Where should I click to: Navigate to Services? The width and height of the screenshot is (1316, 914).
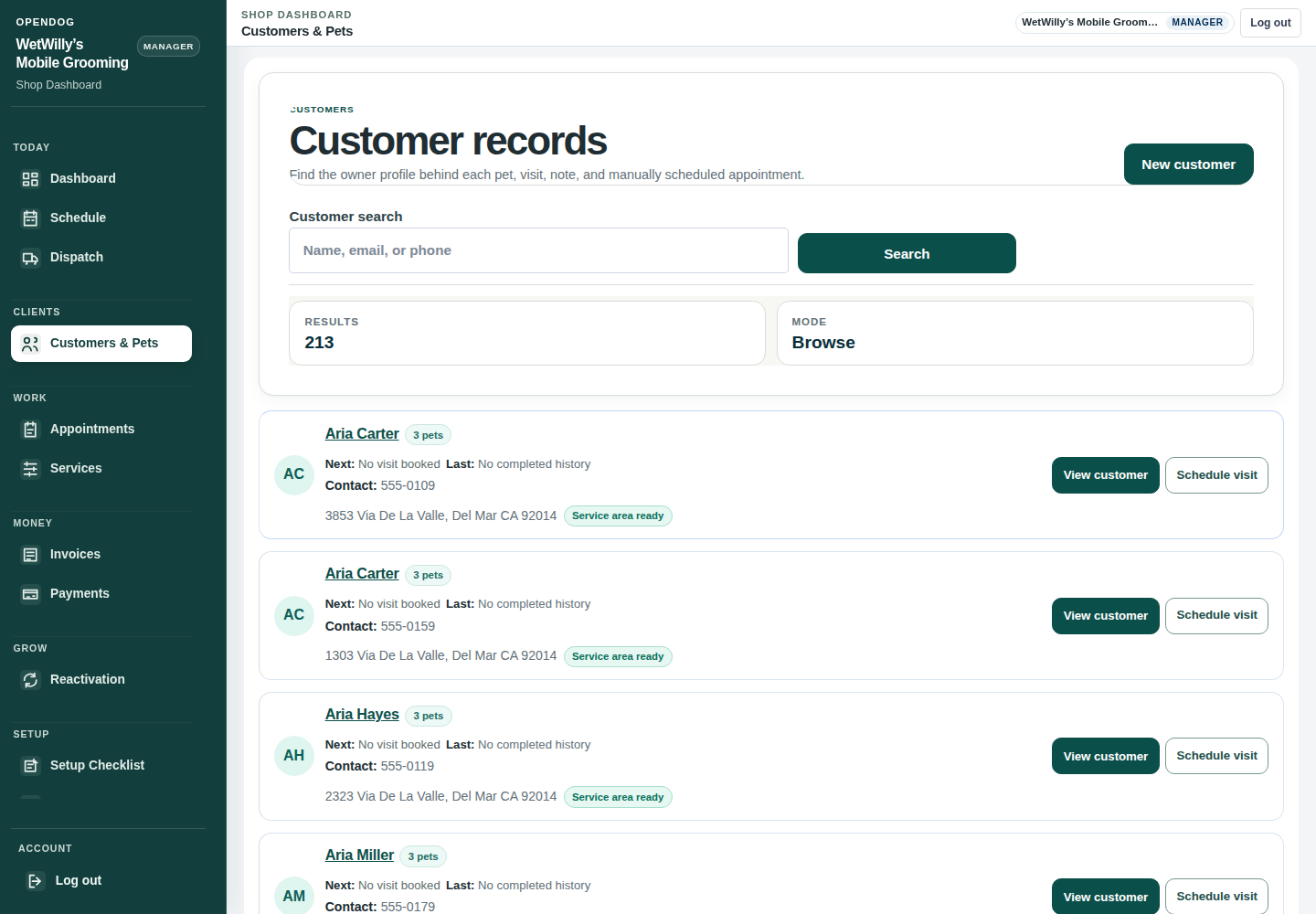click(x=101, y=469)
